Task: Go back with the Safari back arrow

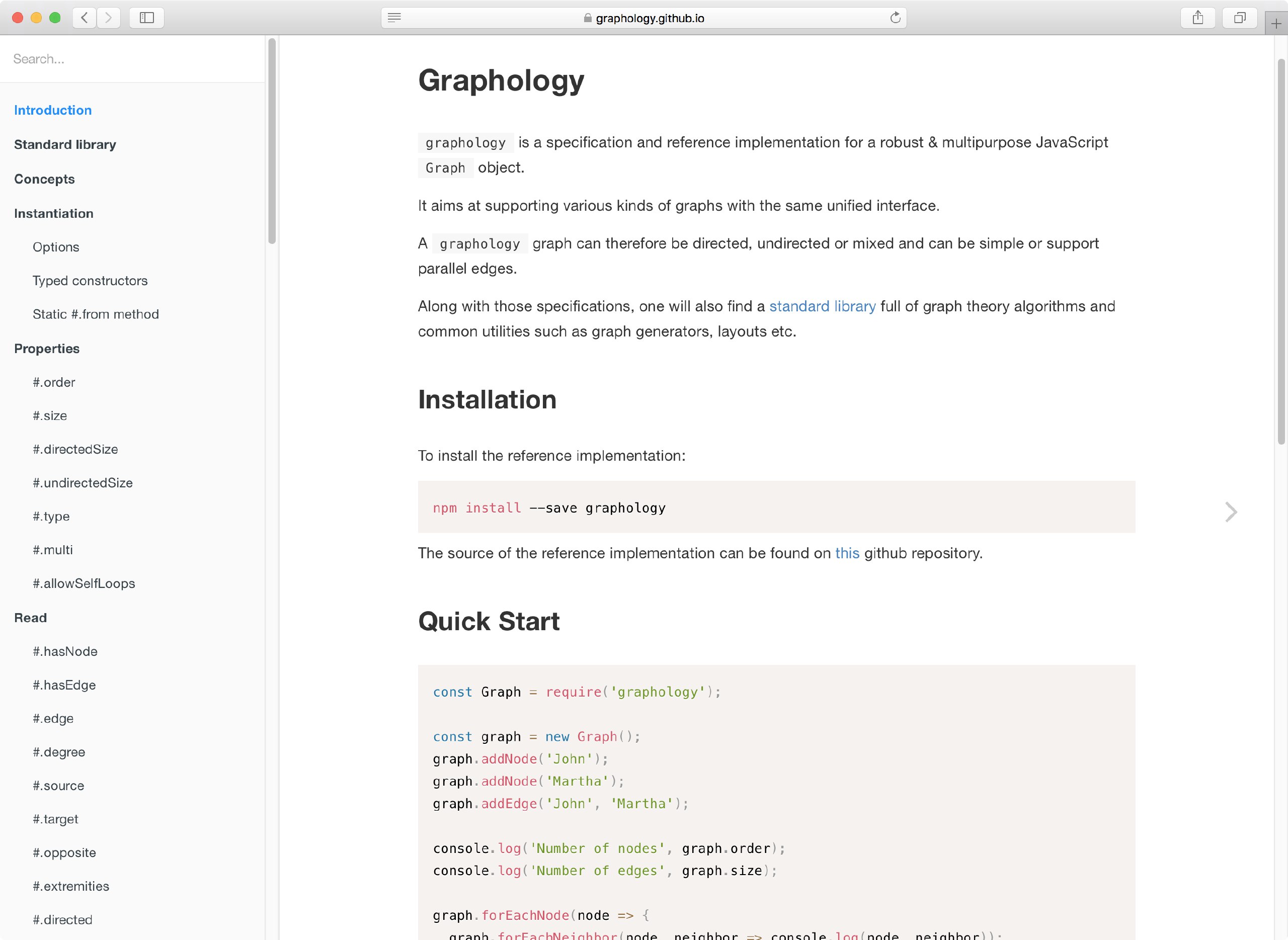Action: (84, 18)
